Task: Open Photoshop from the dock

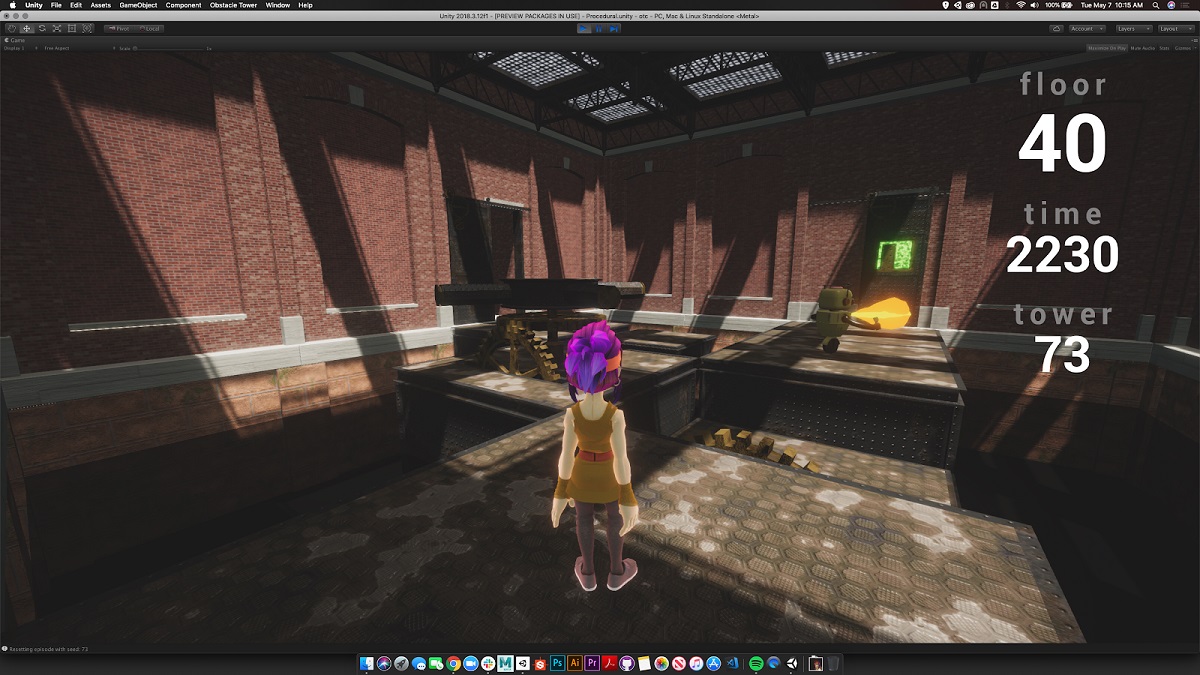Action: point(557,663)
